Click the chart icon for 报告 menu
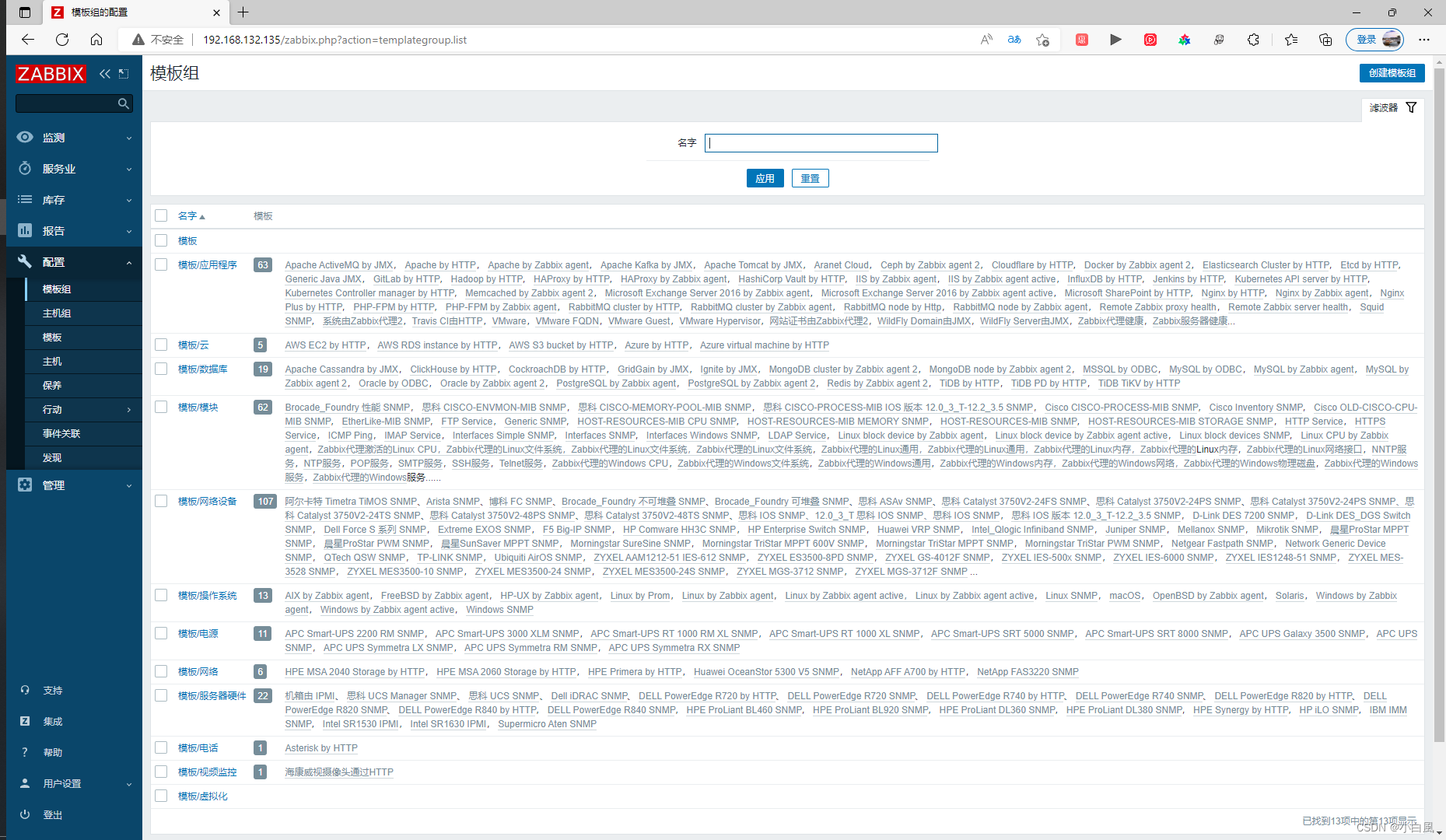The width and height of the screenshot is (1446, 840). coord(25,230)
